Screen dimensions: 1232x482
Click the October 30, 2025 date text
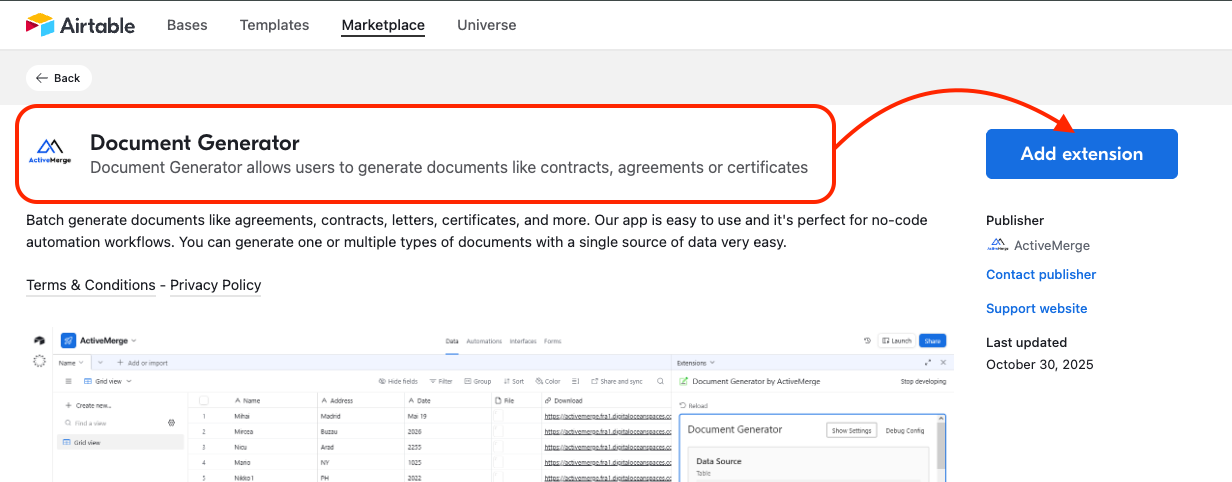[1040, 364]
